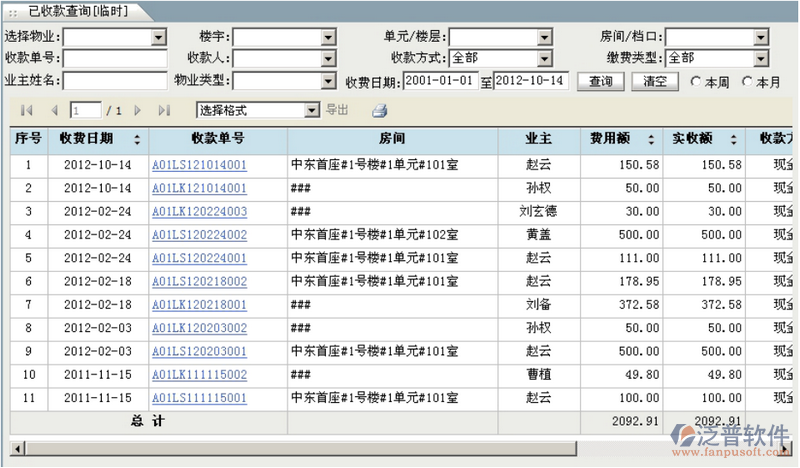Expand the 收款方式 dropdown
Viewport: 800px width, 468px height.
click(x=543, y=59)
